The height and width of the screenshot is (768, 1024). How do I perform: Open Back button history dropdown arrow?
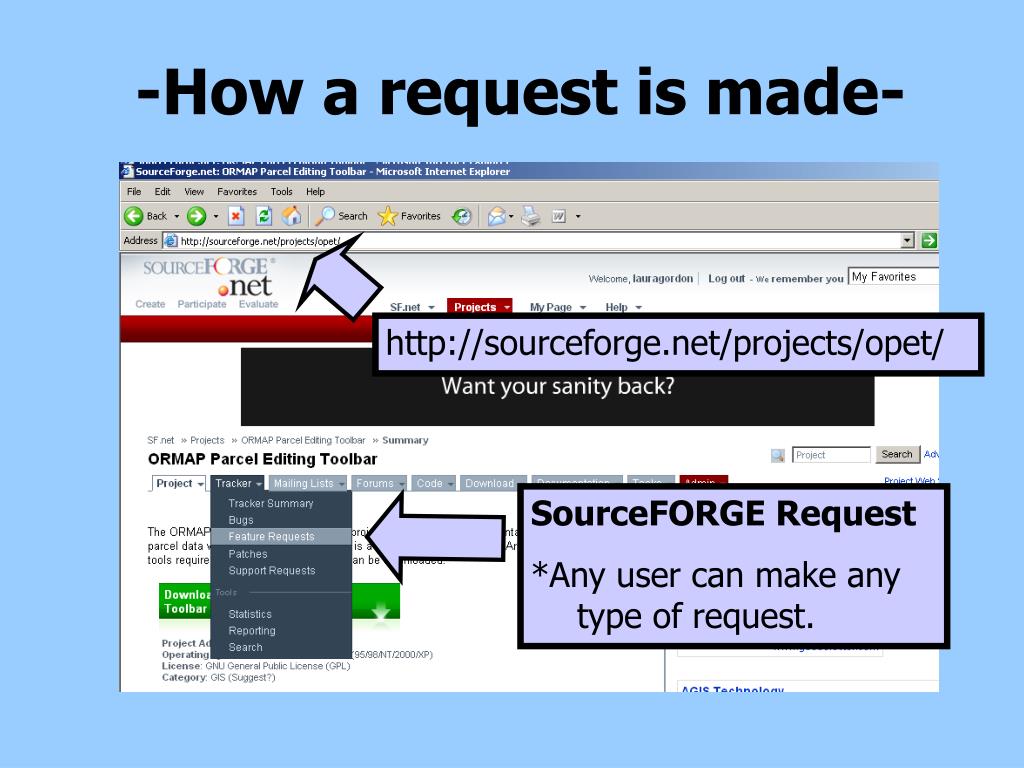click(x=176, y=216)
